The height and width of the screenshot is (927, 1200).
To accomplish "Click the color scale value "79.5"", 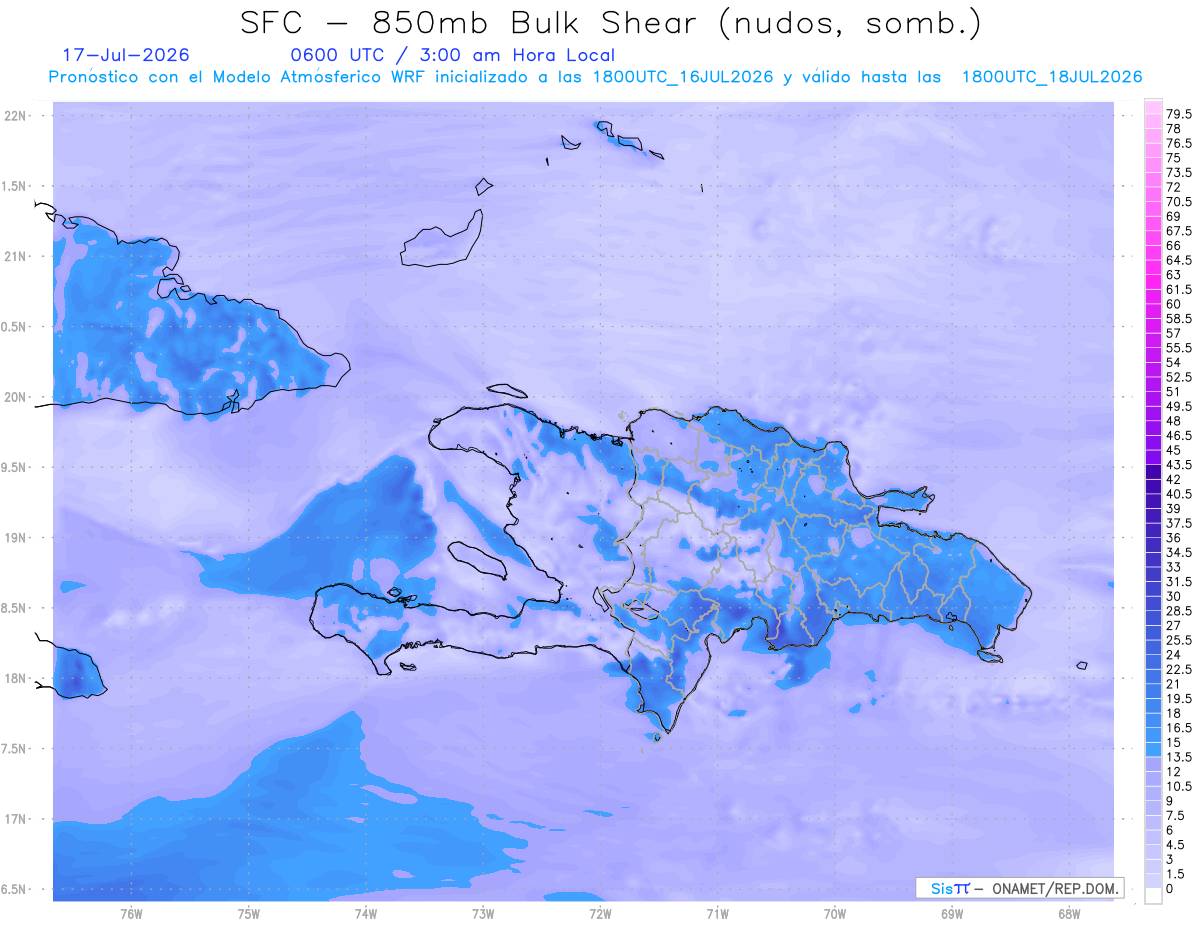I will coord(1179,115).
